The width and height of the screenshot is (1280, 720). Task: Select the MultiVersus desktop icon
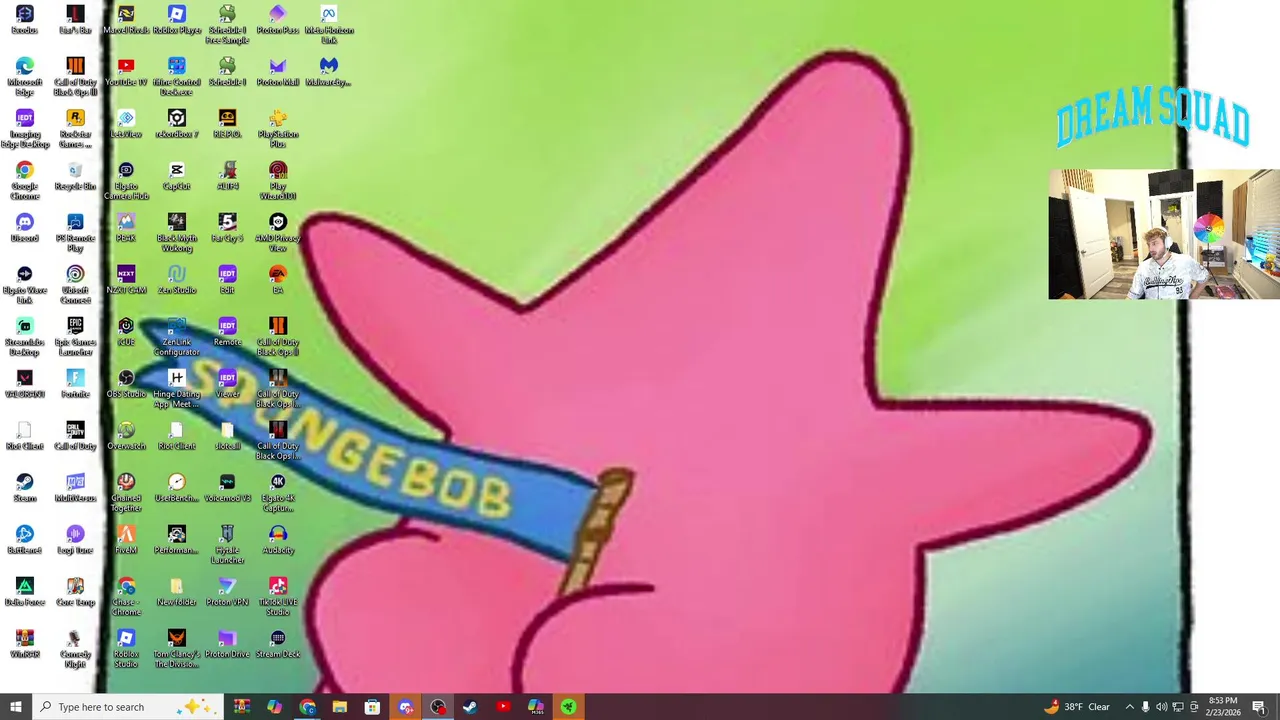point(75,488)
